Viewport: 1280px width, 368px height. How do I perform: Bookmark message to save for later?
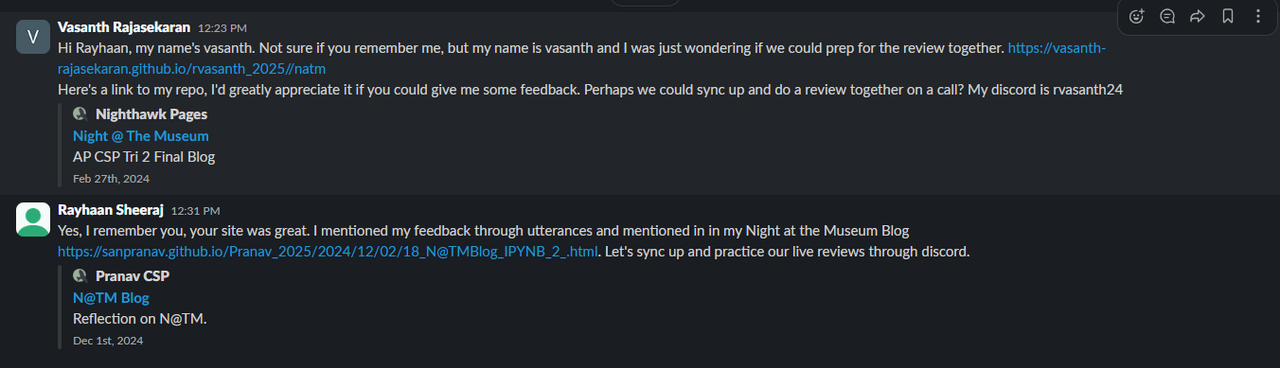(x=1227, y=16)
